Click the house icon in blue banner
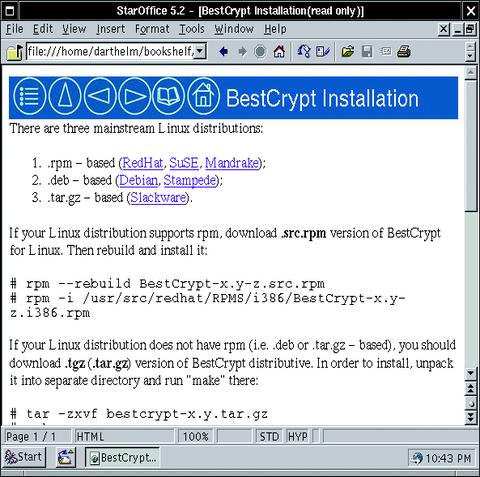480x477 pixels. tap(204, 97)
